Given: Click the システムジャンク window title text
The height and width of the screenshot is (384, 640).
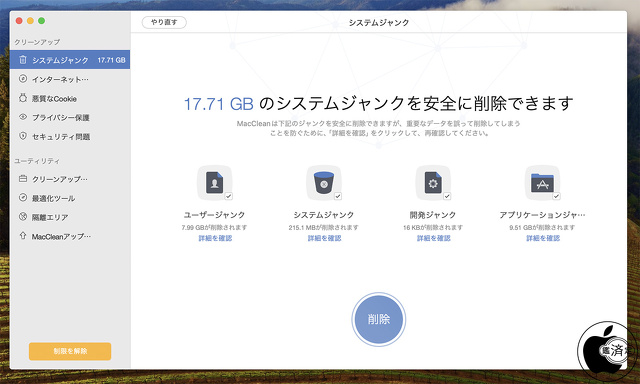Looking at the screenshot, I should [x=379, y=22].
